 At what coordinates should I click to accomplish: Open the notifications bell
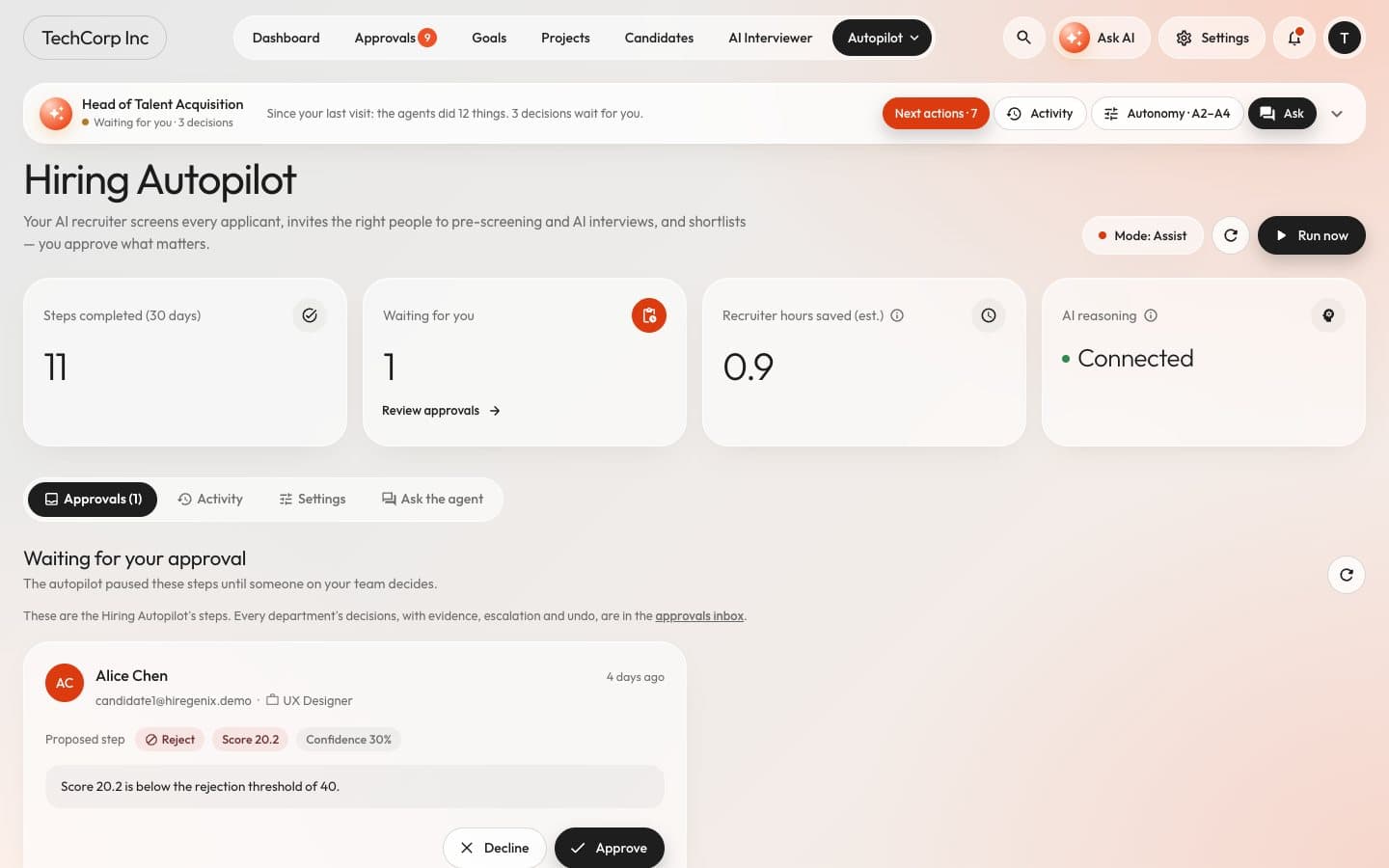coord(1294,38)
